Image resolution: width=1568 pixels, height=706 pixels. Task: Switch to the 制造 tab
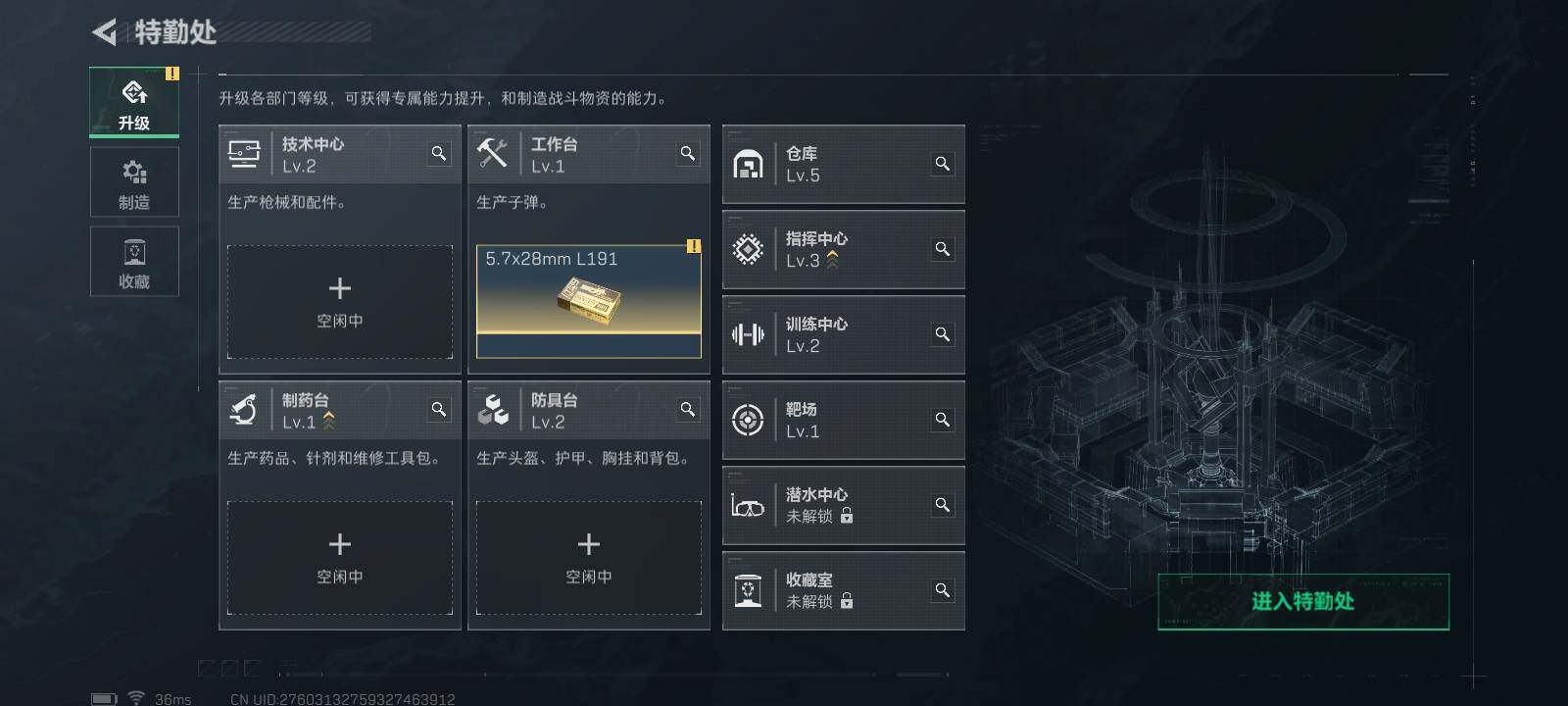click(134, 182)
